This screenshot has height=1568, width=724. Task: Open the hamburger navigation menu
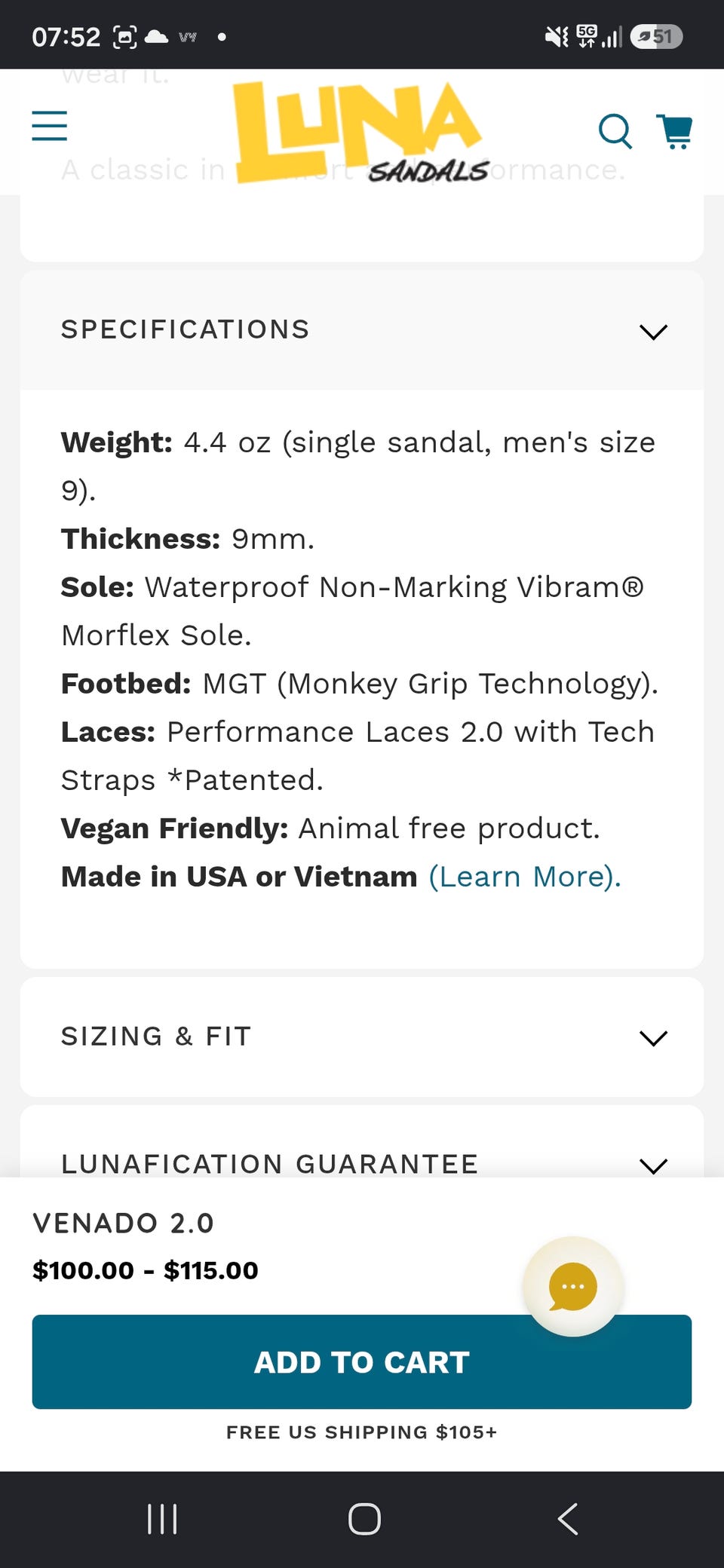[x=50, y=126]
